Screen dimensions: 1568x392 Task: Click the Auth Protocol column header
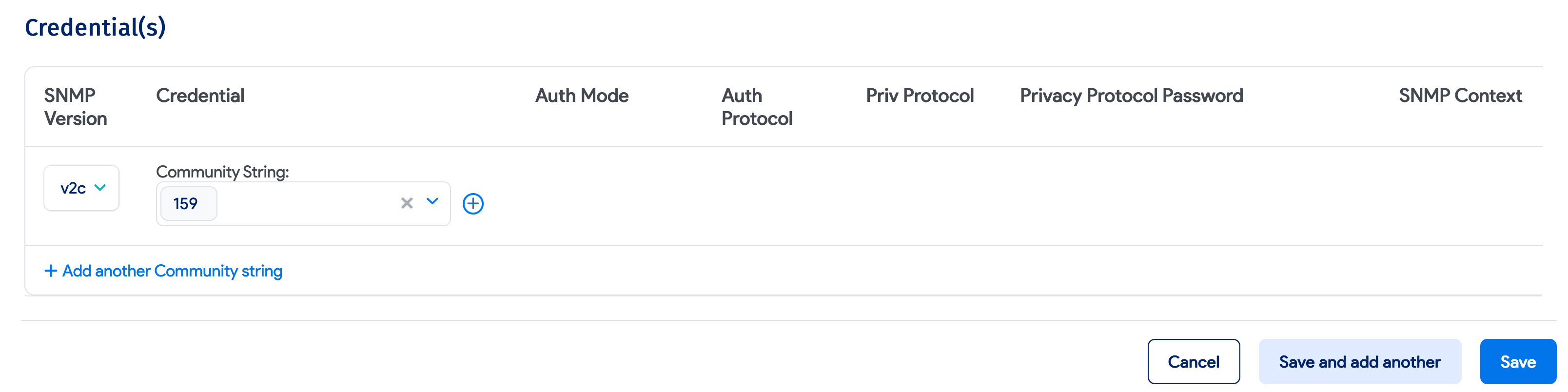[757, 106]
